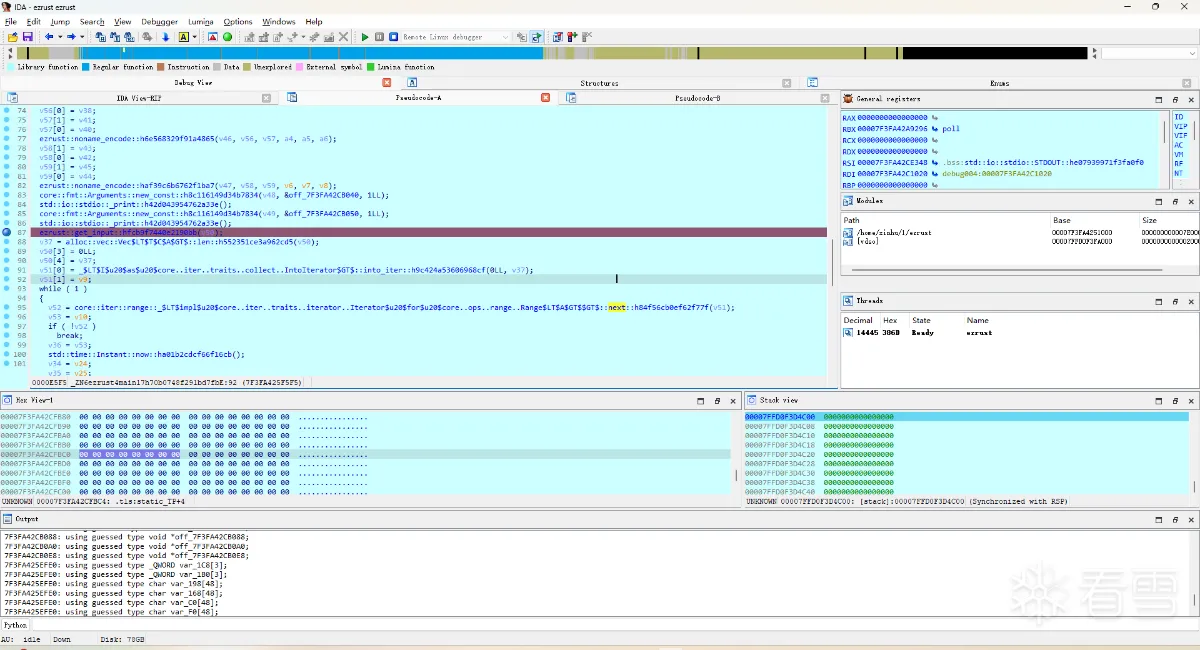Jump forward with the blue right arrow

pos(72,37)
